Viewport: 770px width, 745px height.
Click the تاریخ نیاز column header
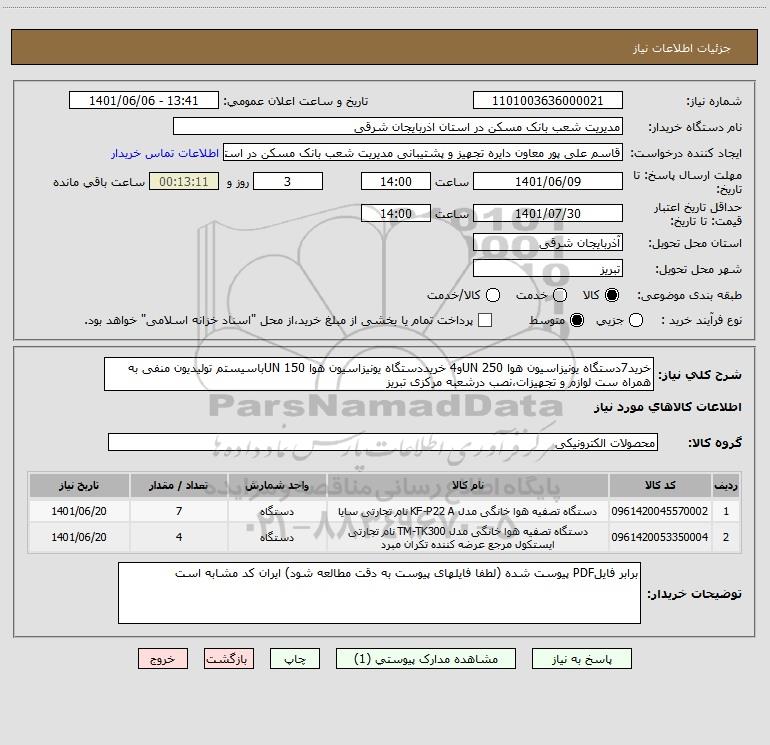point(79,485)
